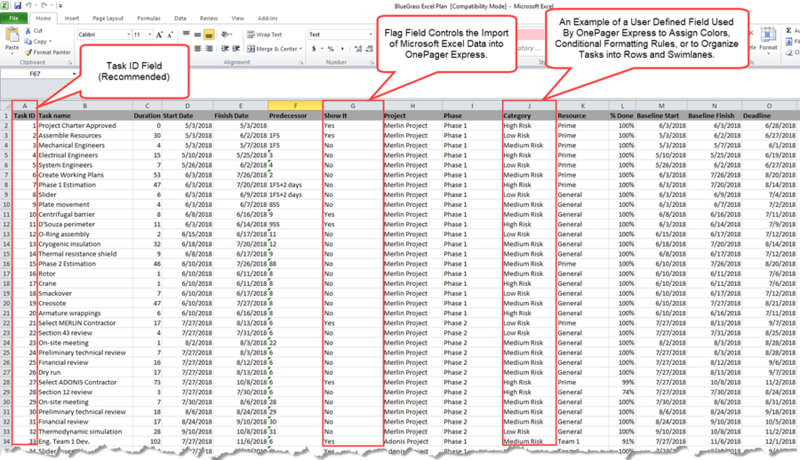The width and height of the screenshot is (800, 460).
Task: Click Accounting dollar sign format icon
Action: [x=314, y=49]
